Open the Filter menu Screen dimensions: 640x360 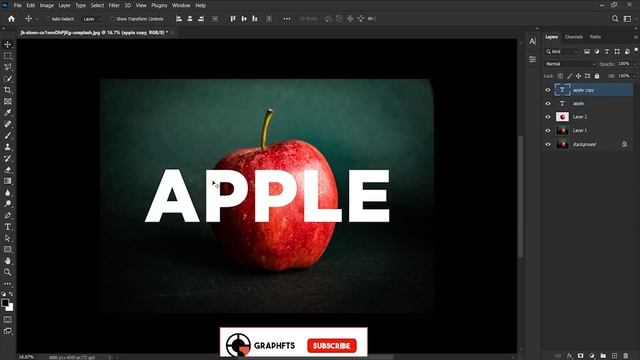click(x=114, y=5)
